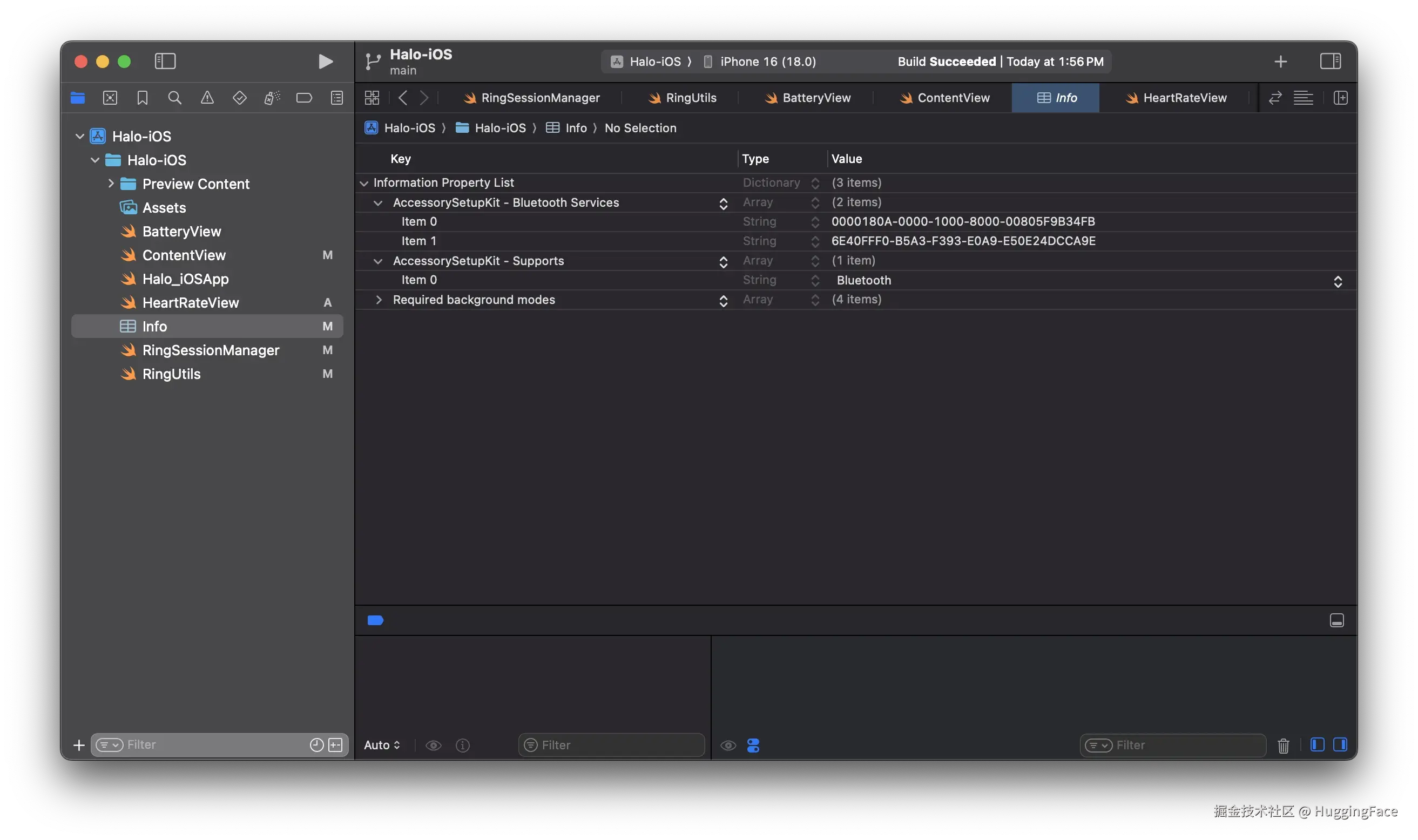Open the Issue navigator warning icon
The width and height of the screenshot is (1418, 840).
207,98
